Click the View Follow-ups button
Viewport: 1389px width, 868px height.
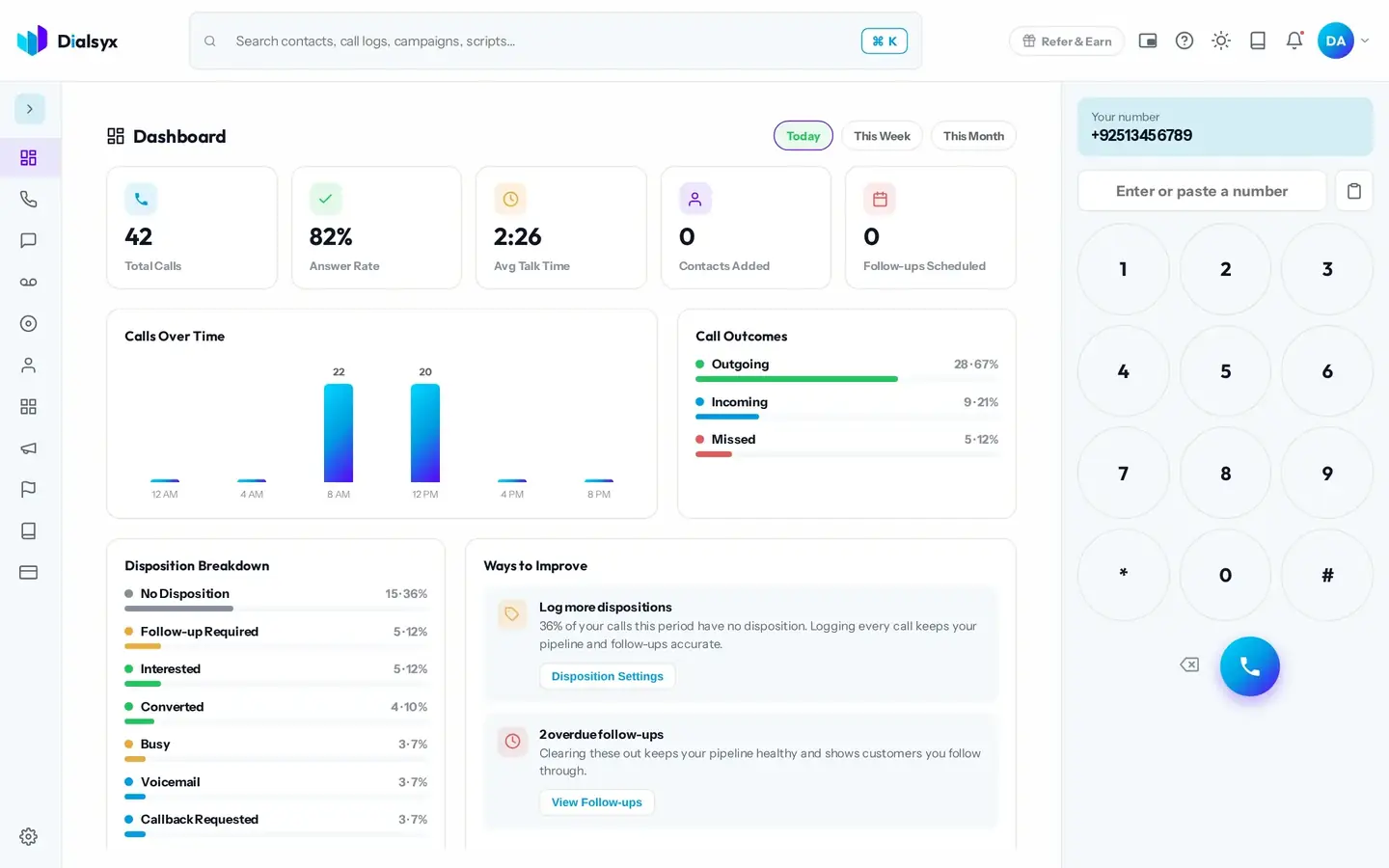[596, 802]
